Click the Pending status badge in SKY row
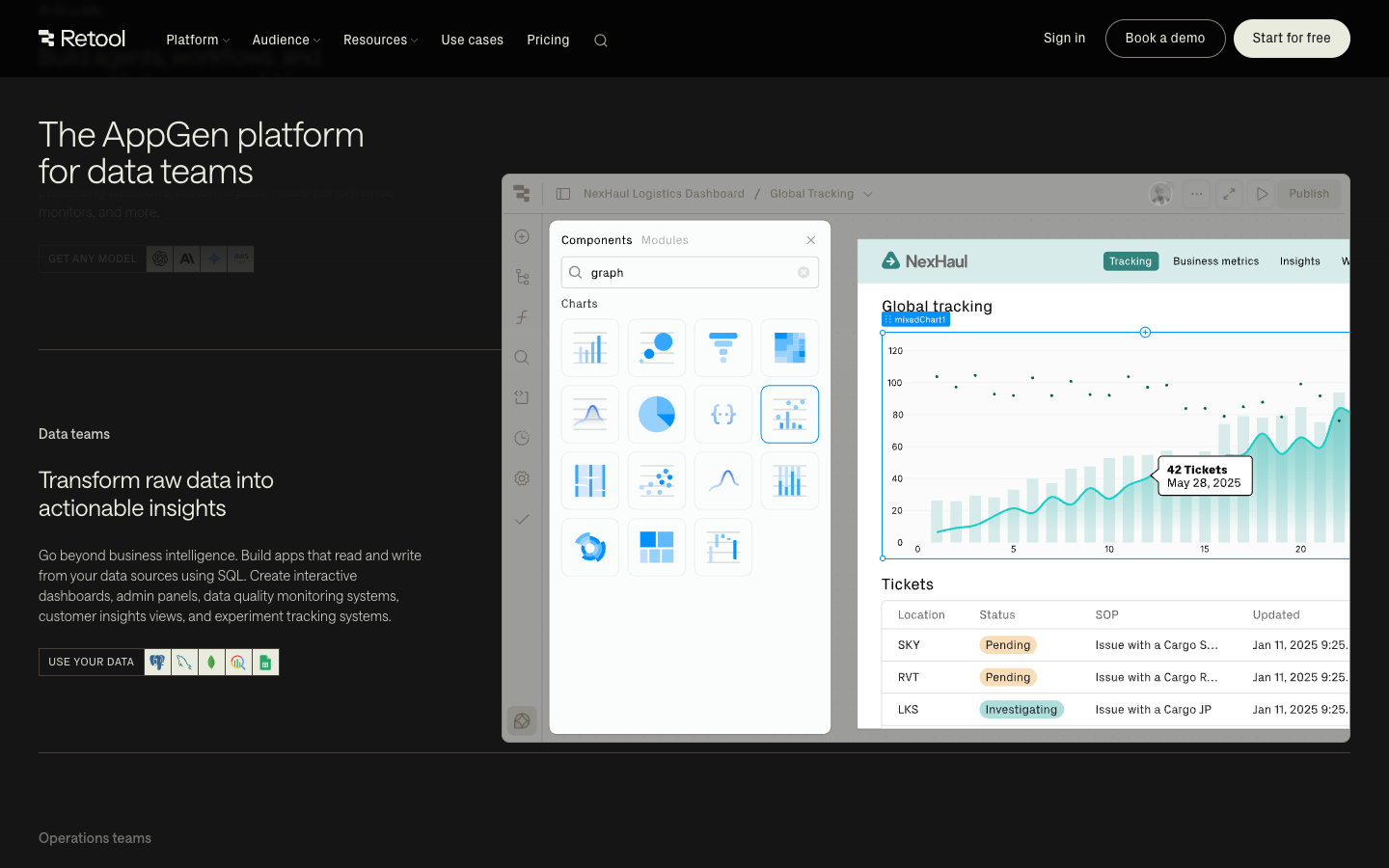This screenshot has height=868, width=1389. (1008, 645)
